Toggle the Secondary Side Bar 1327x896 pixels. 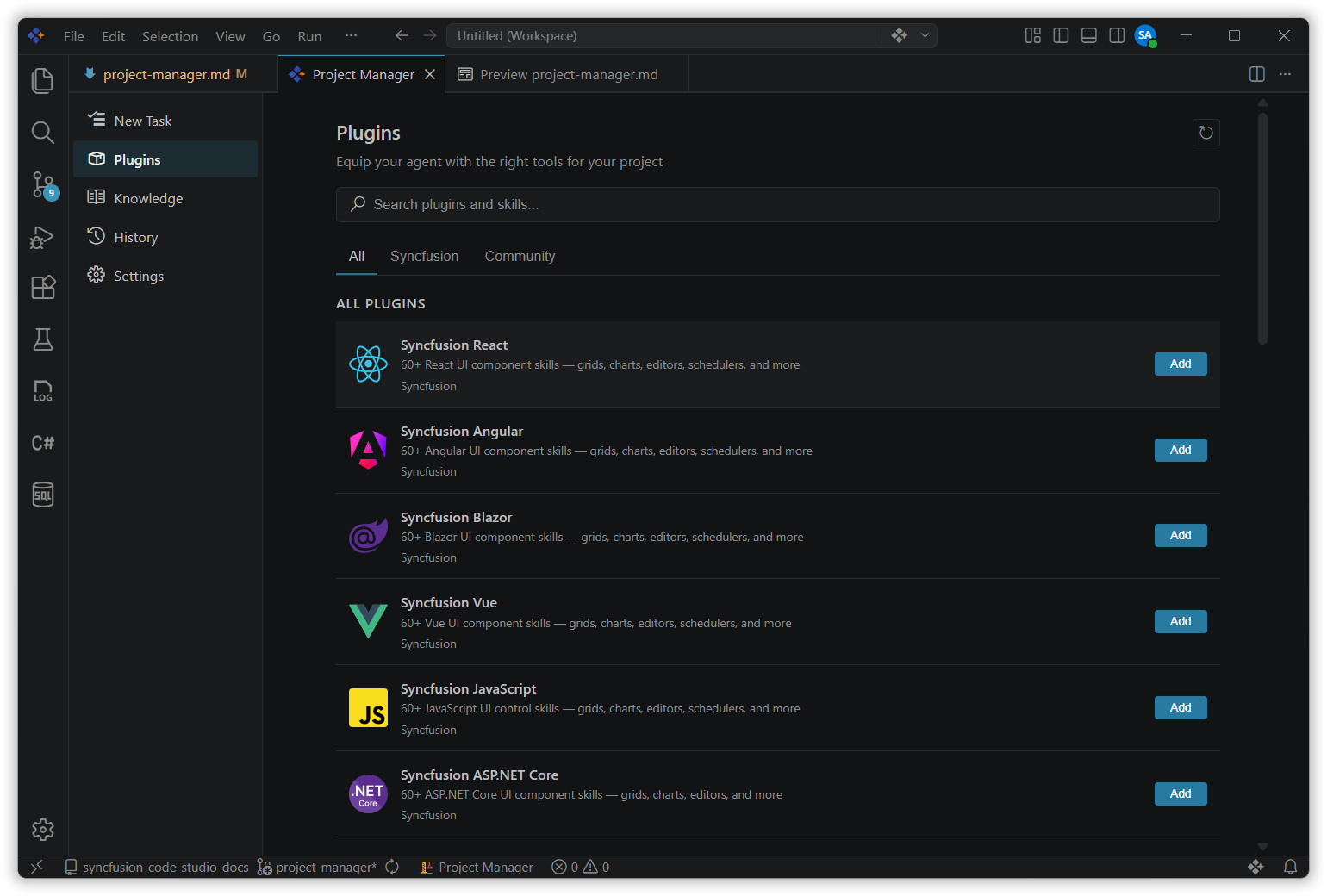[1117, 35]
